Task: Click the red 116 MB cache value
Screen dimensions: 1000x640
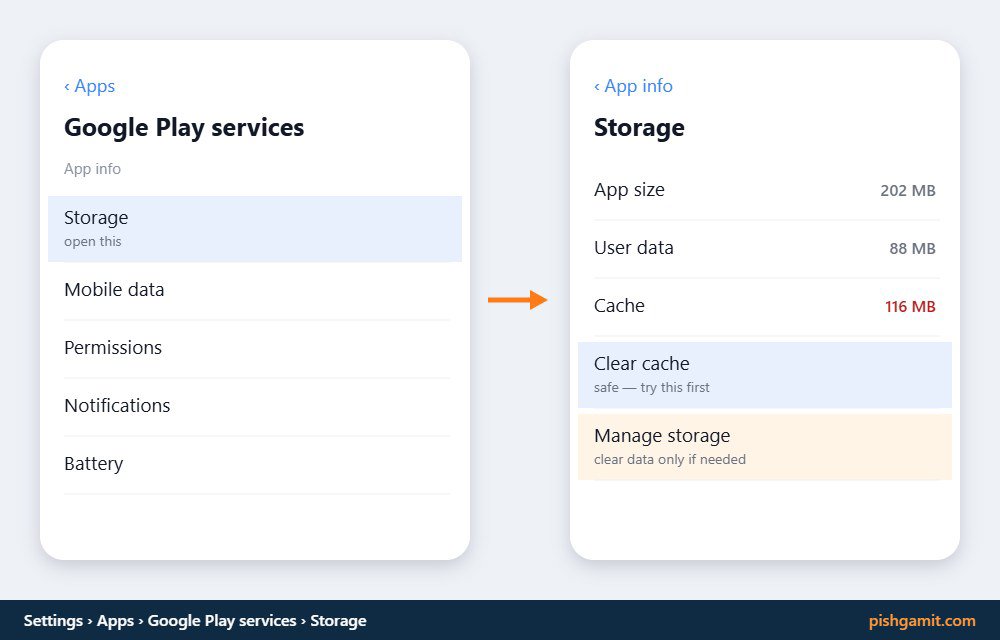Action: 910,307
